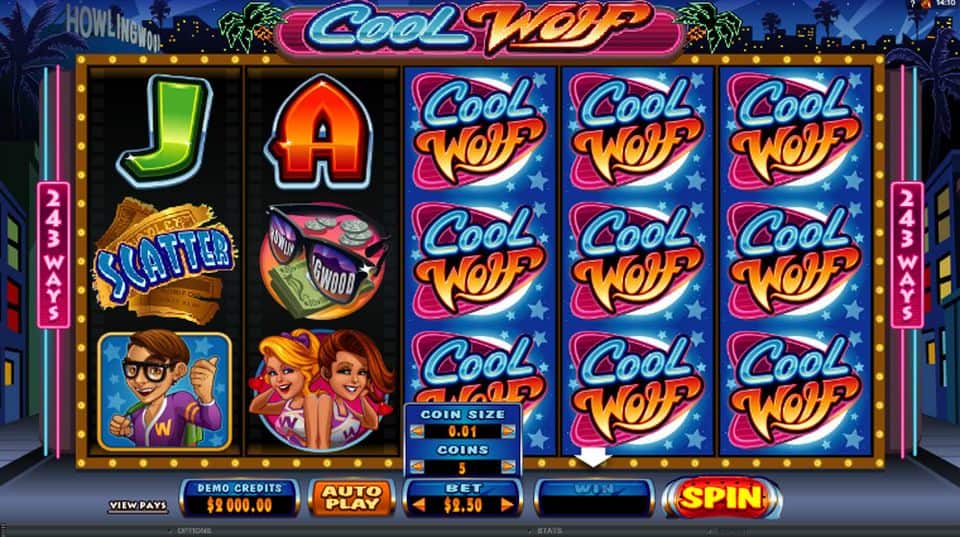Decrease coin size with the left arrow
The width and height of the screenshot is (960, 537).
pyautogui.click(x=417, y=431)
